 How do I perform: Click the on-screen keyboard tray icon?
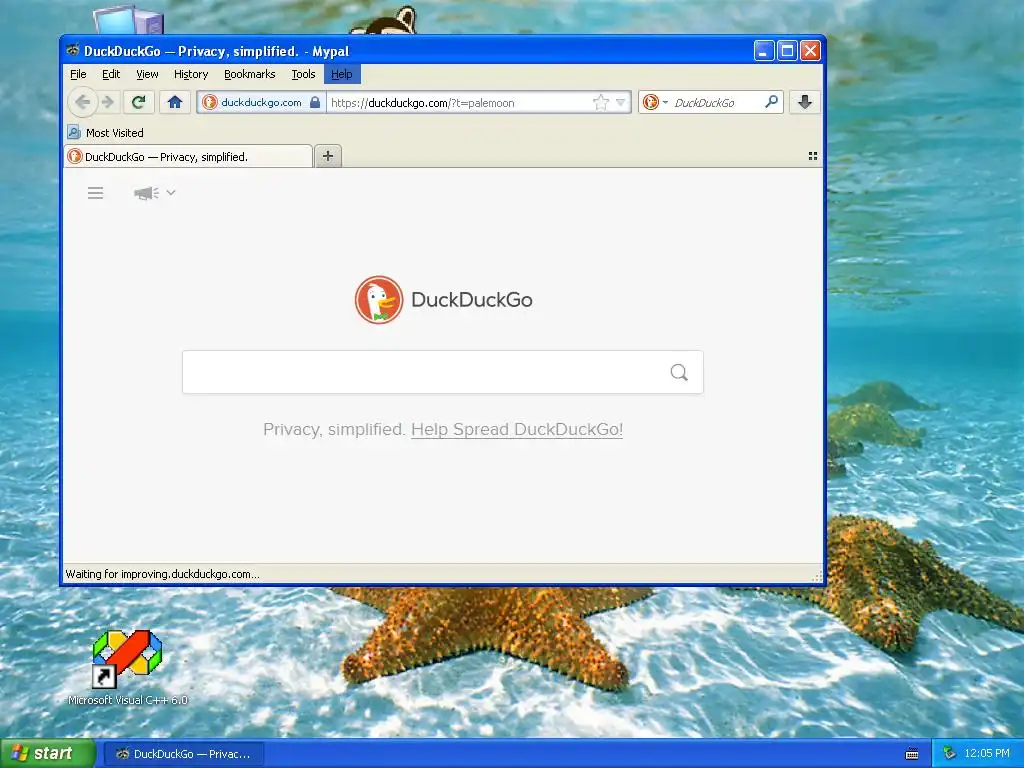coord(912,754)
